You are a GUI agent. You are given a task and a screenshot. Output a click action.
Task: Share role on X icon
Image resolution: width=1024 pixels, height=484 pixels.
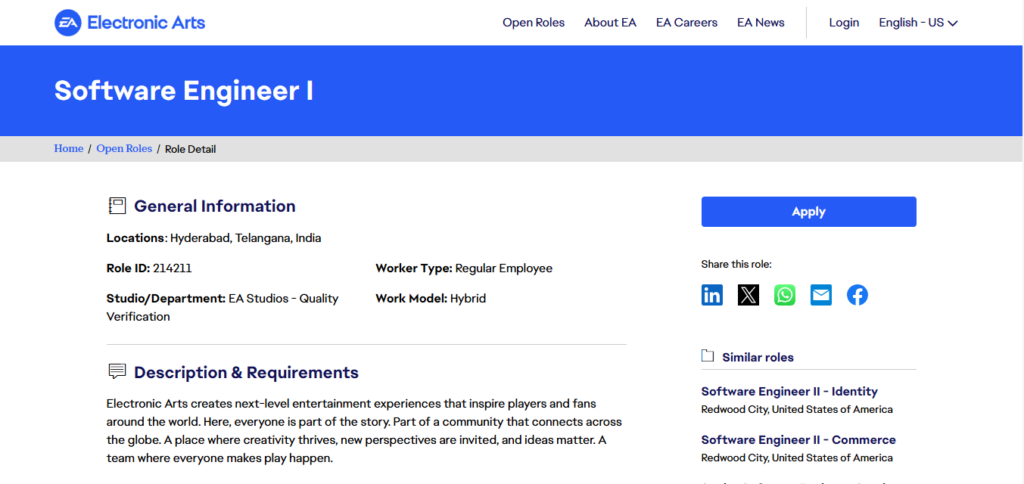pyautogui.click(x=748, y=295)
